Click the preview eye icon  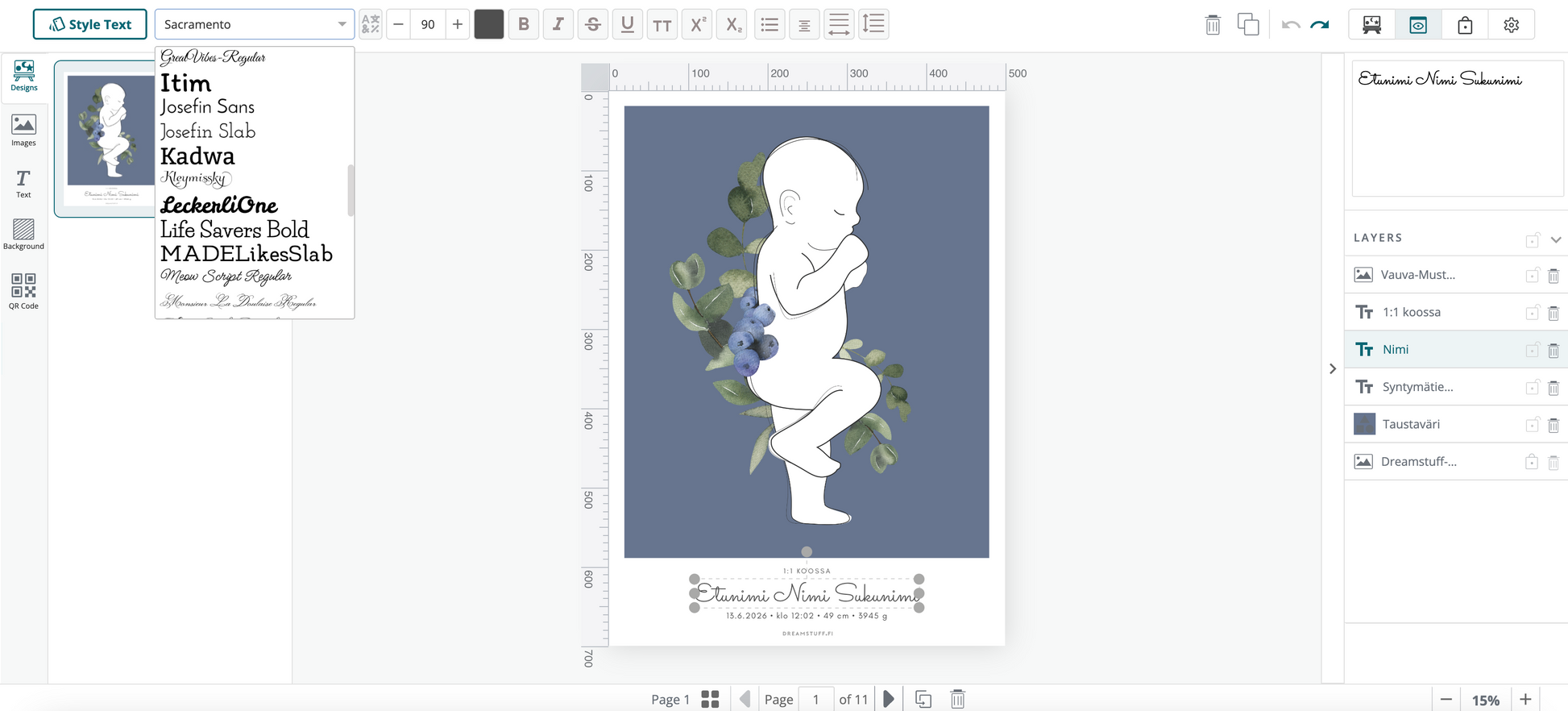pos(1418,25)
